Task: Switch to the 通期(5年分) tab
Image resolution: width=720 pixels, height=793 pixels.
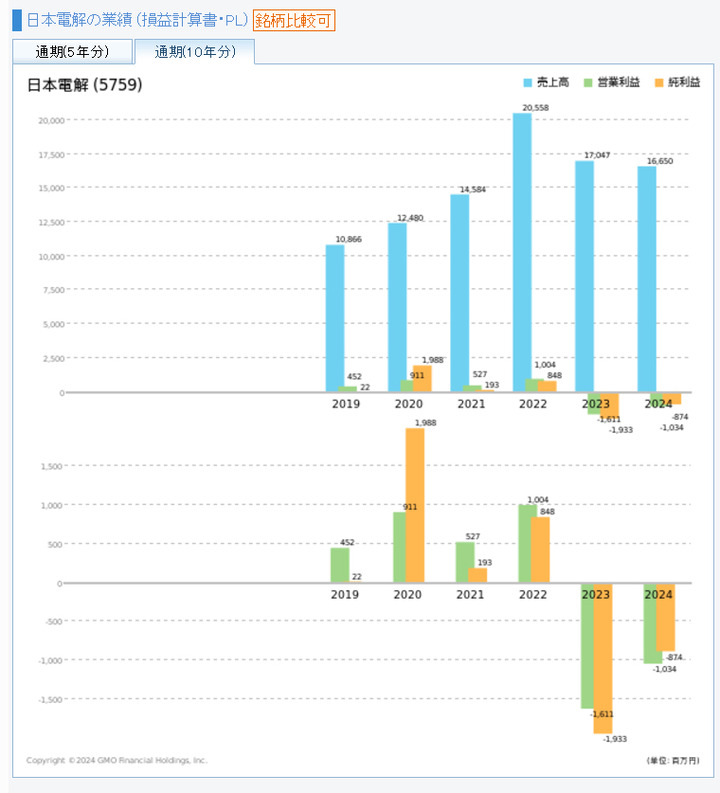Action: (x=72, y=52)
